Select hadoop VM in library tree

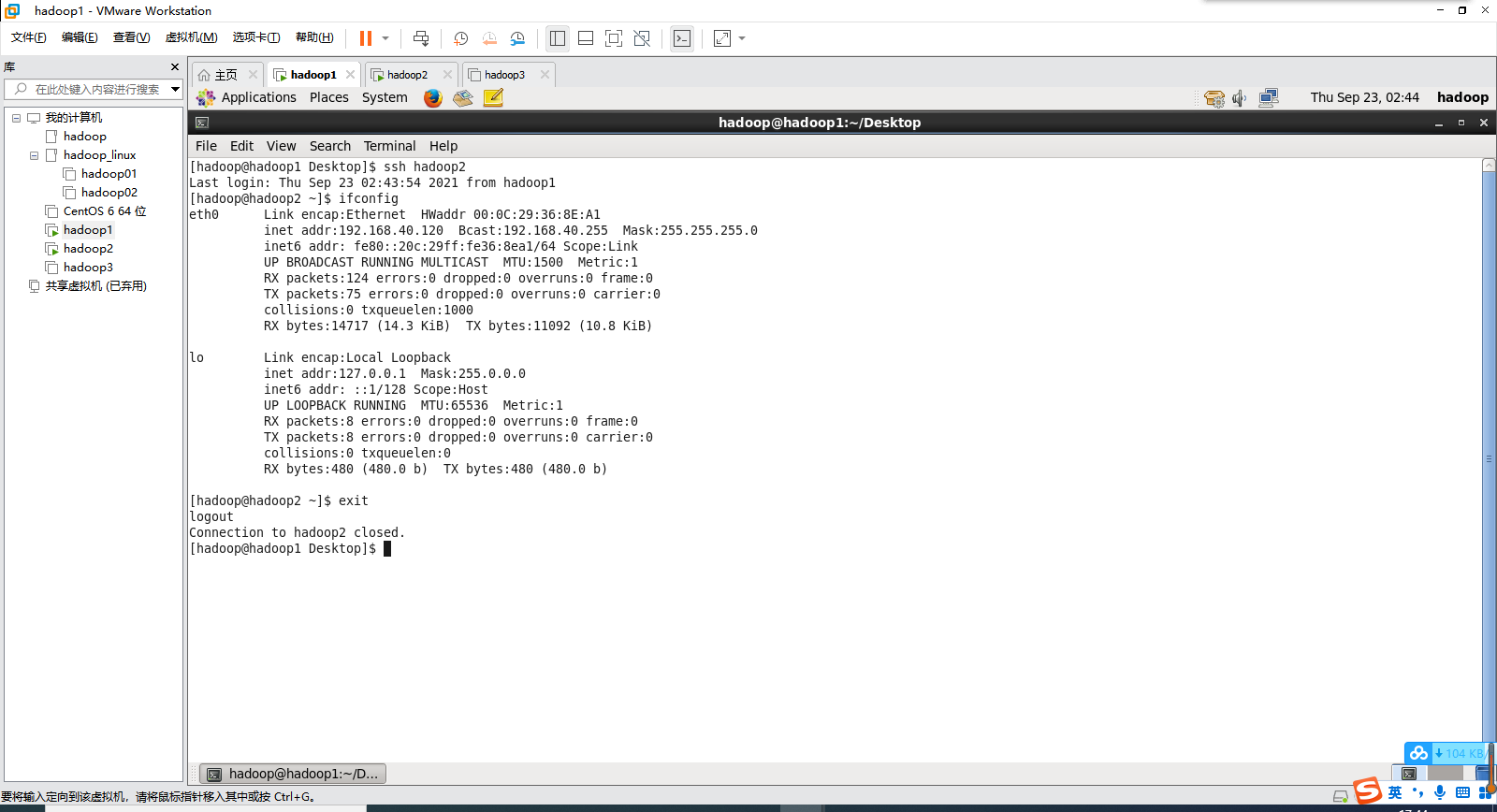84,137
